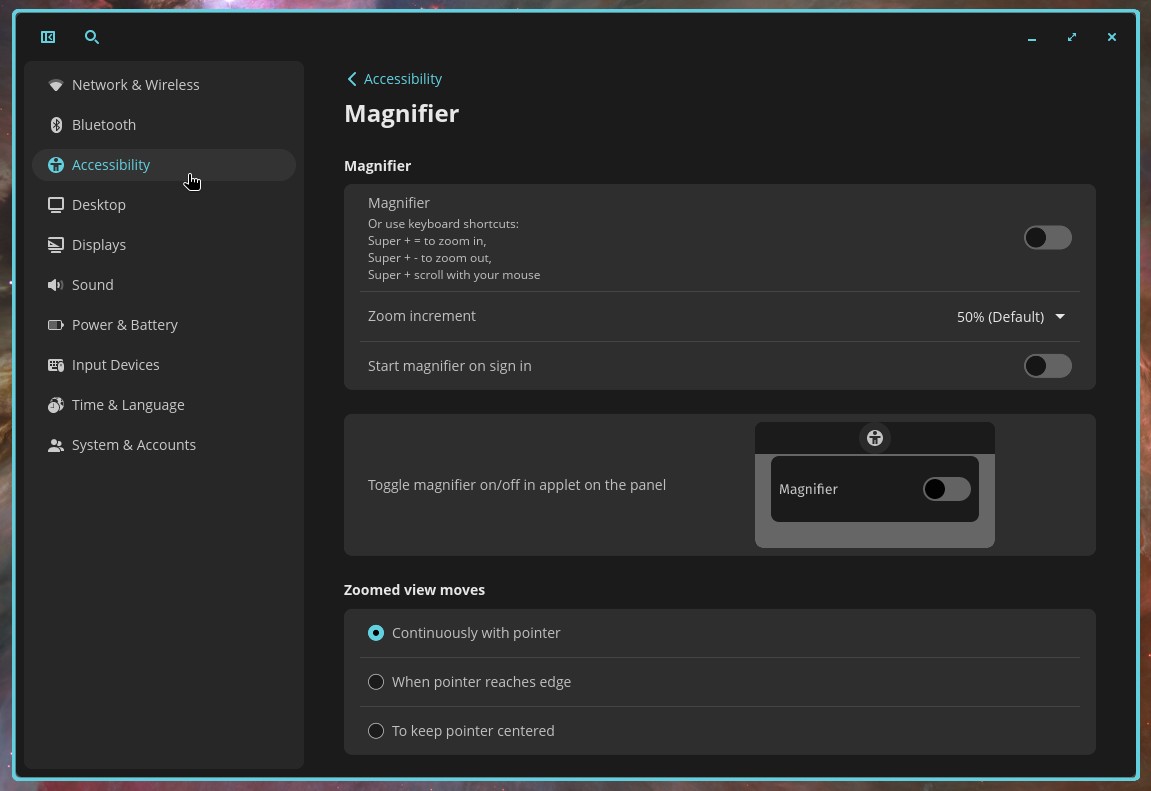
Task: Open Network & Wireless settings page
Action: click(164, 85)
